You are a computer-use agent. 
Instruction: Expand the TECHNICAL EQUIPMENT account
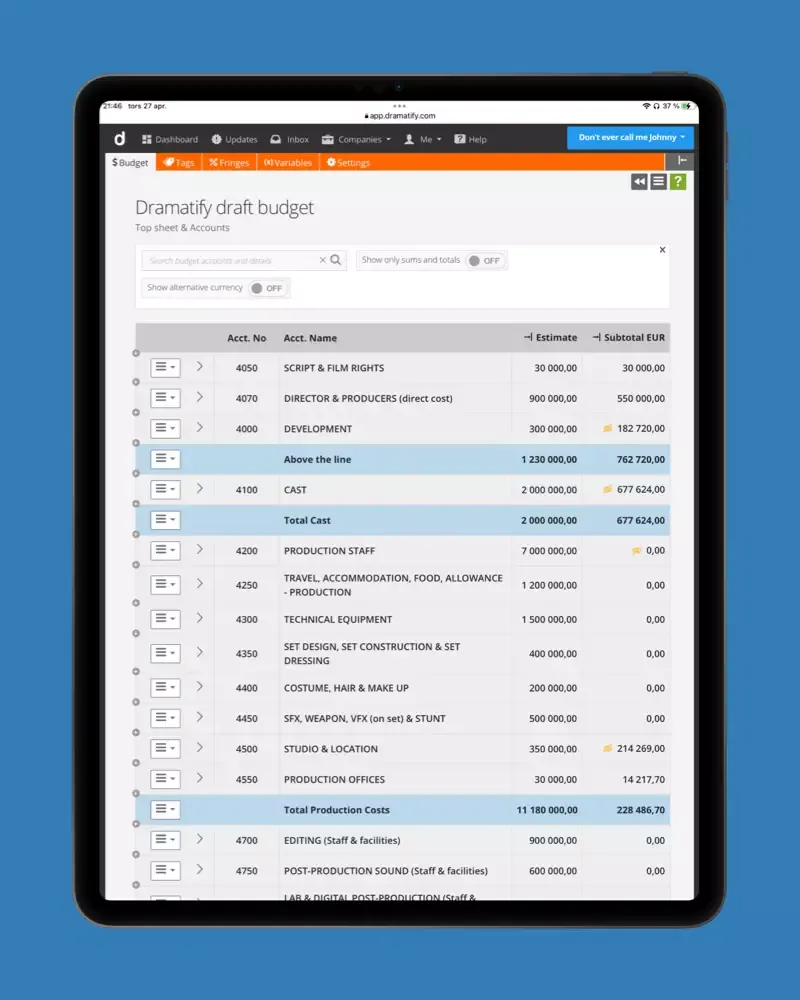[x=200, y=618]
